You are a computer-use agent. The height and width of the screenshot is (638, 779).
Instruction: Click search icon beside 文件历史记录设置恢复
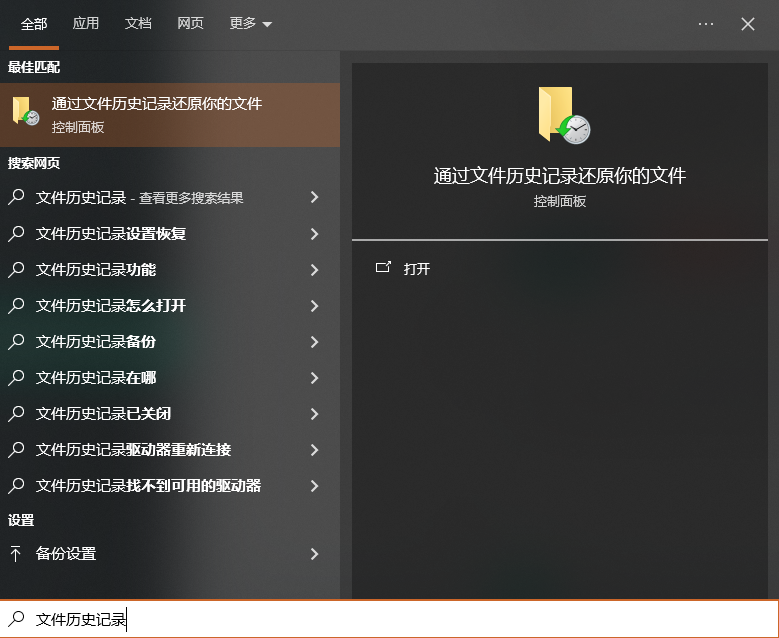tap(16, 234)
